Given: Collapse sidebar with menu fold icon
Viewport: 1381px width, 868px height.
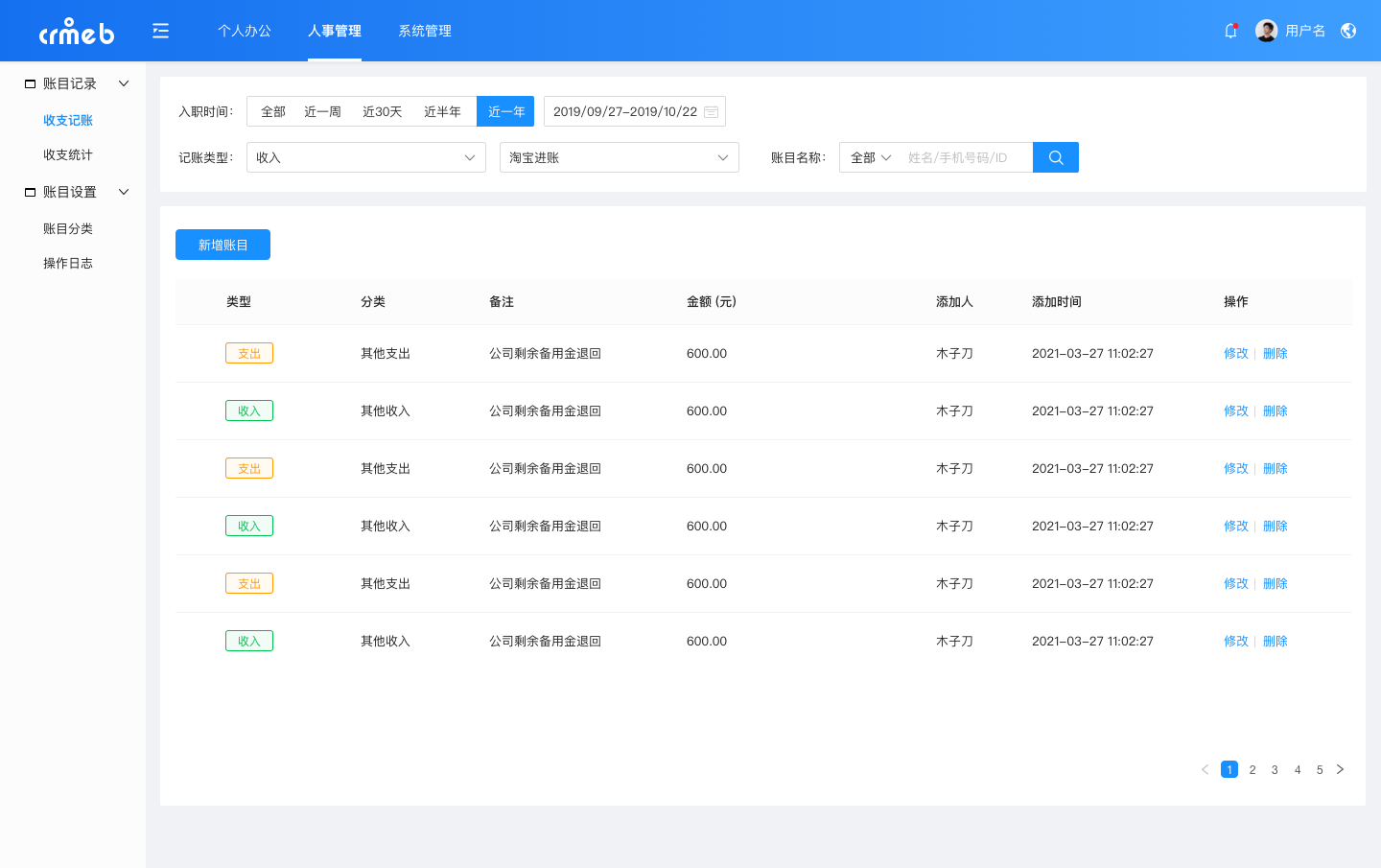Looking at the screenshot, I should (x=161, y=31).
